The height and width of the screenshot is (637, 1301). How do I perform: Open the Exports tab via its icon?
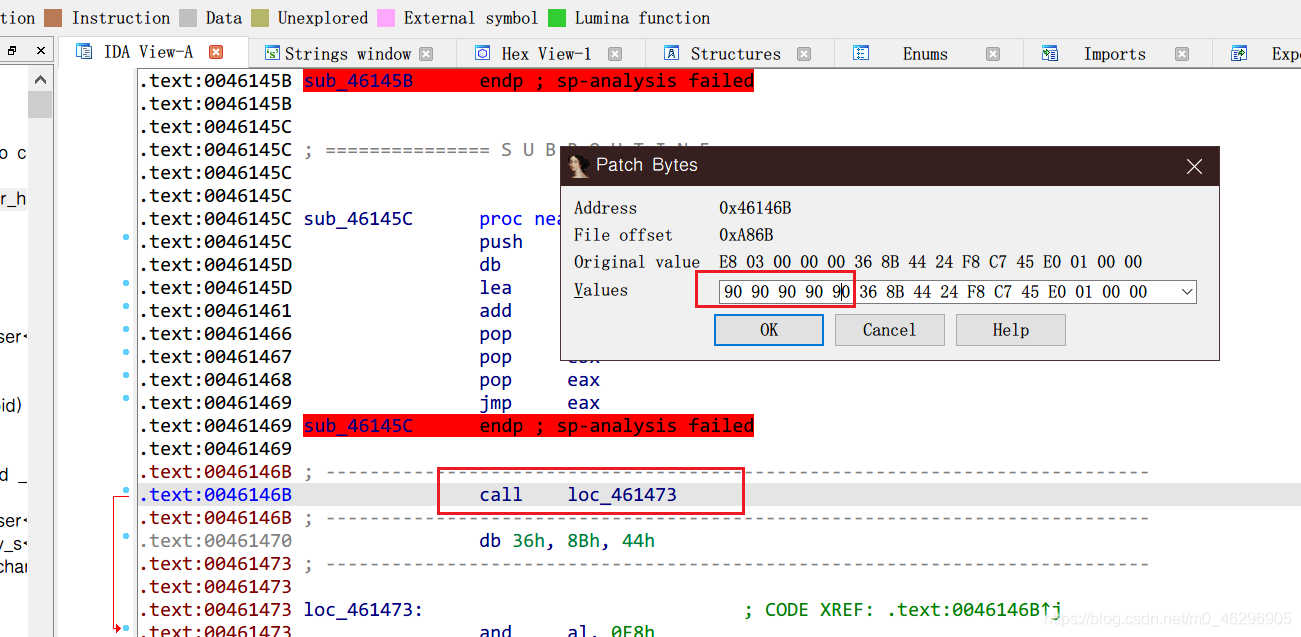click(1239, 54)
